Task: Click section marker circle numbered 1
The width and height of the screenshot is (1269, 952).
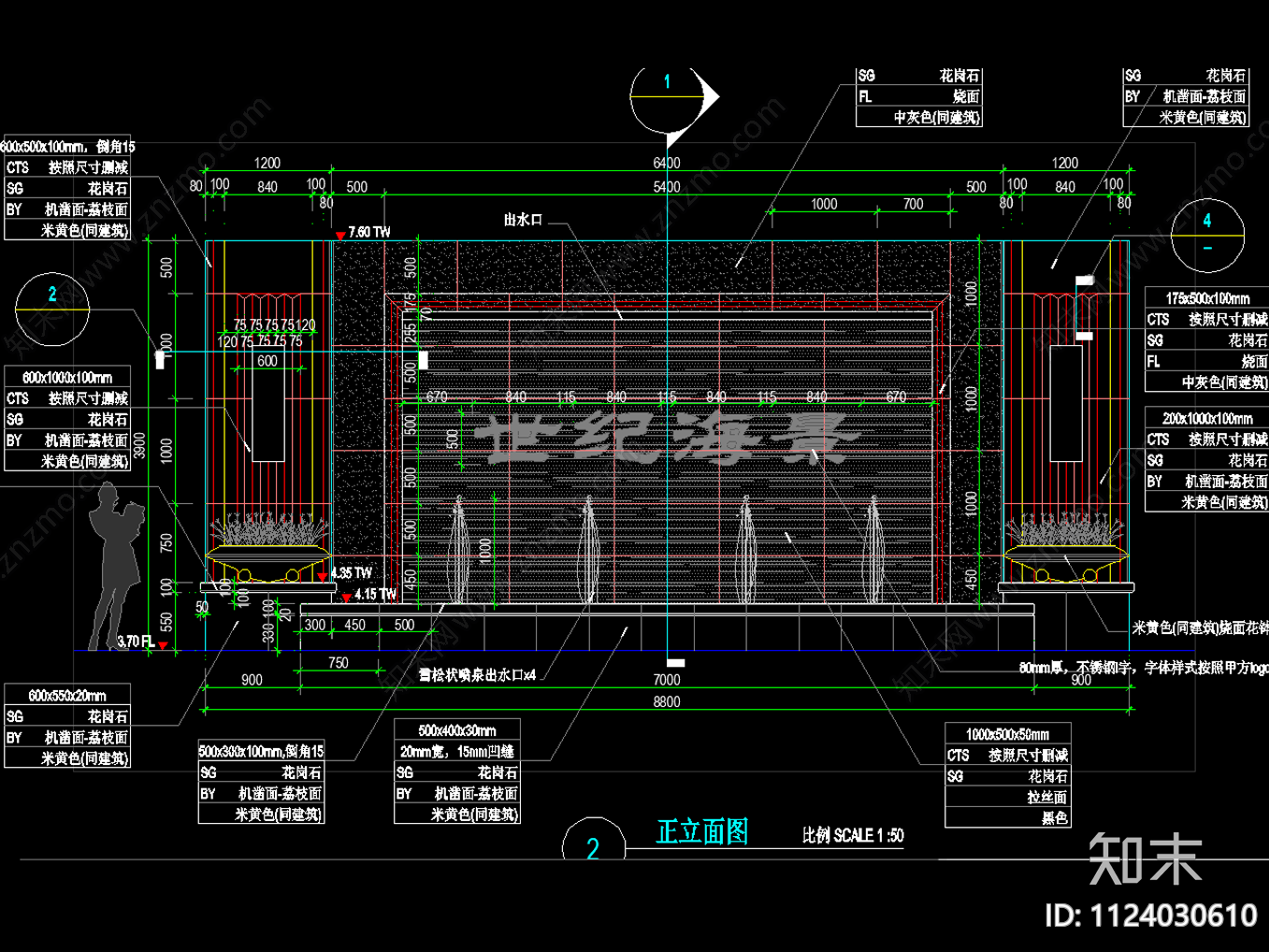Action: click(x=667, y=97)
